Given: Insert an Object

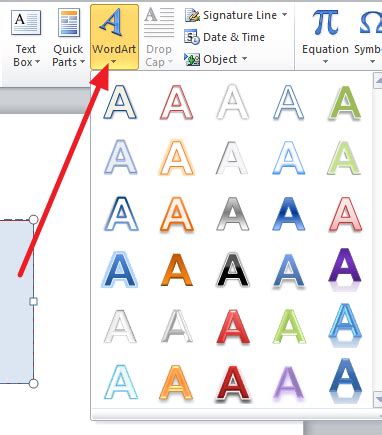Looking at the screenshot, I should 216,59.
